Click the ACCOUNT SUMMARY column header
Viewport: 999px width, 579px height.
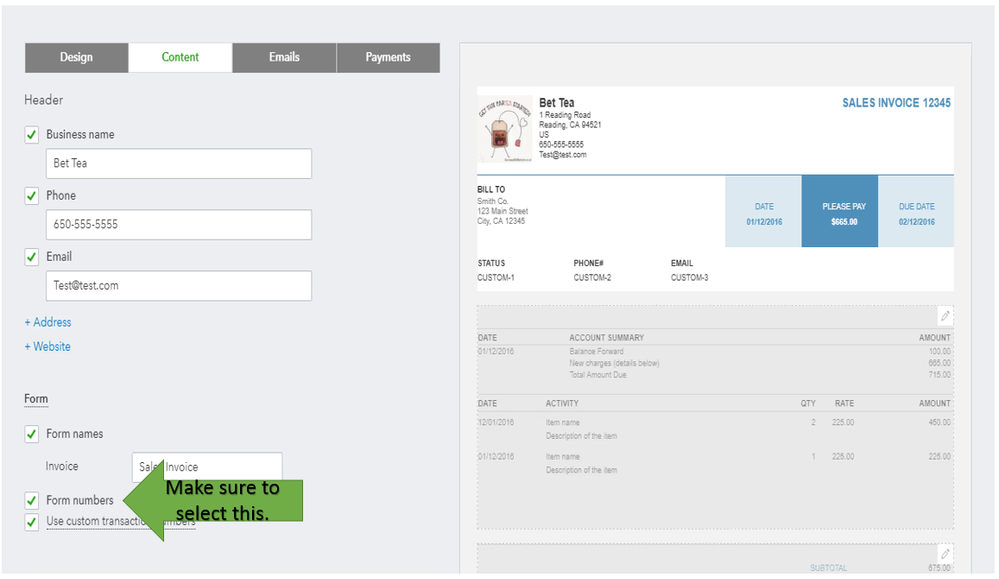[x=607, y=338]
